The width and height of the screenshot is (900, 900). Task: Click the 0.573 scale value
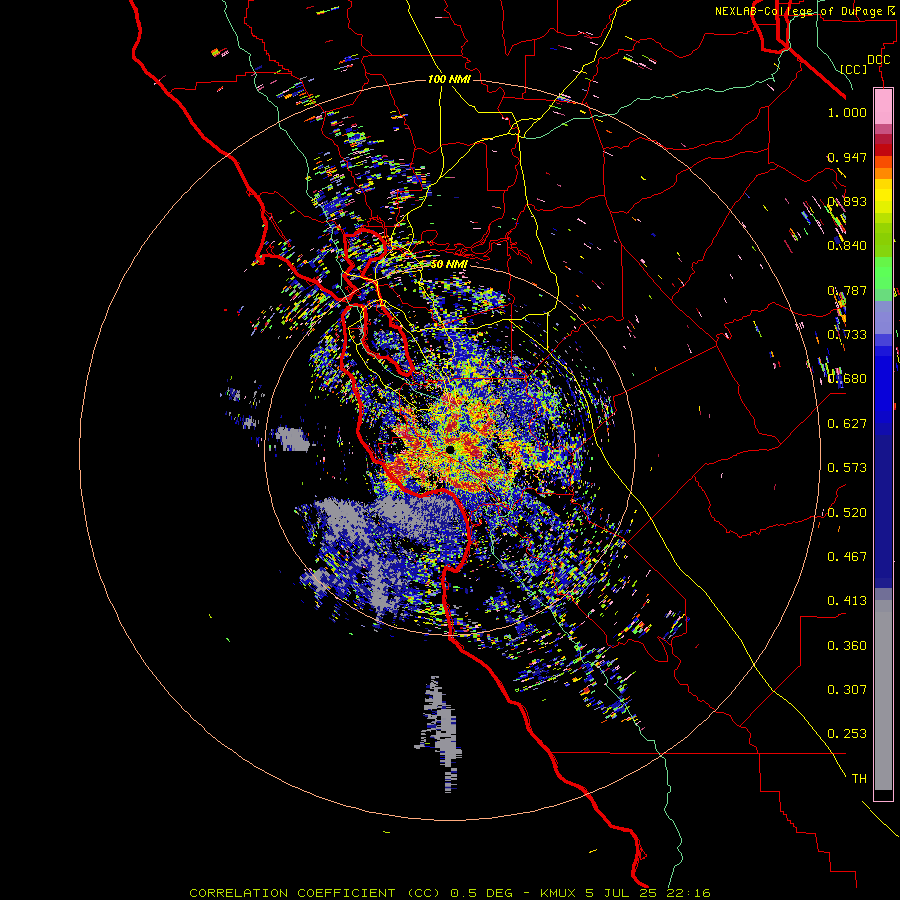click(847, 468)
